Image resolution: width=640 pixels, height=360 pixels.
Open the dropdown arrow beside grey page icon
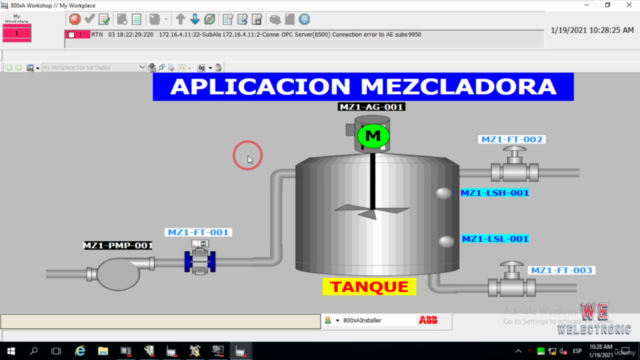pyautogui.click(x=166, y=19)
